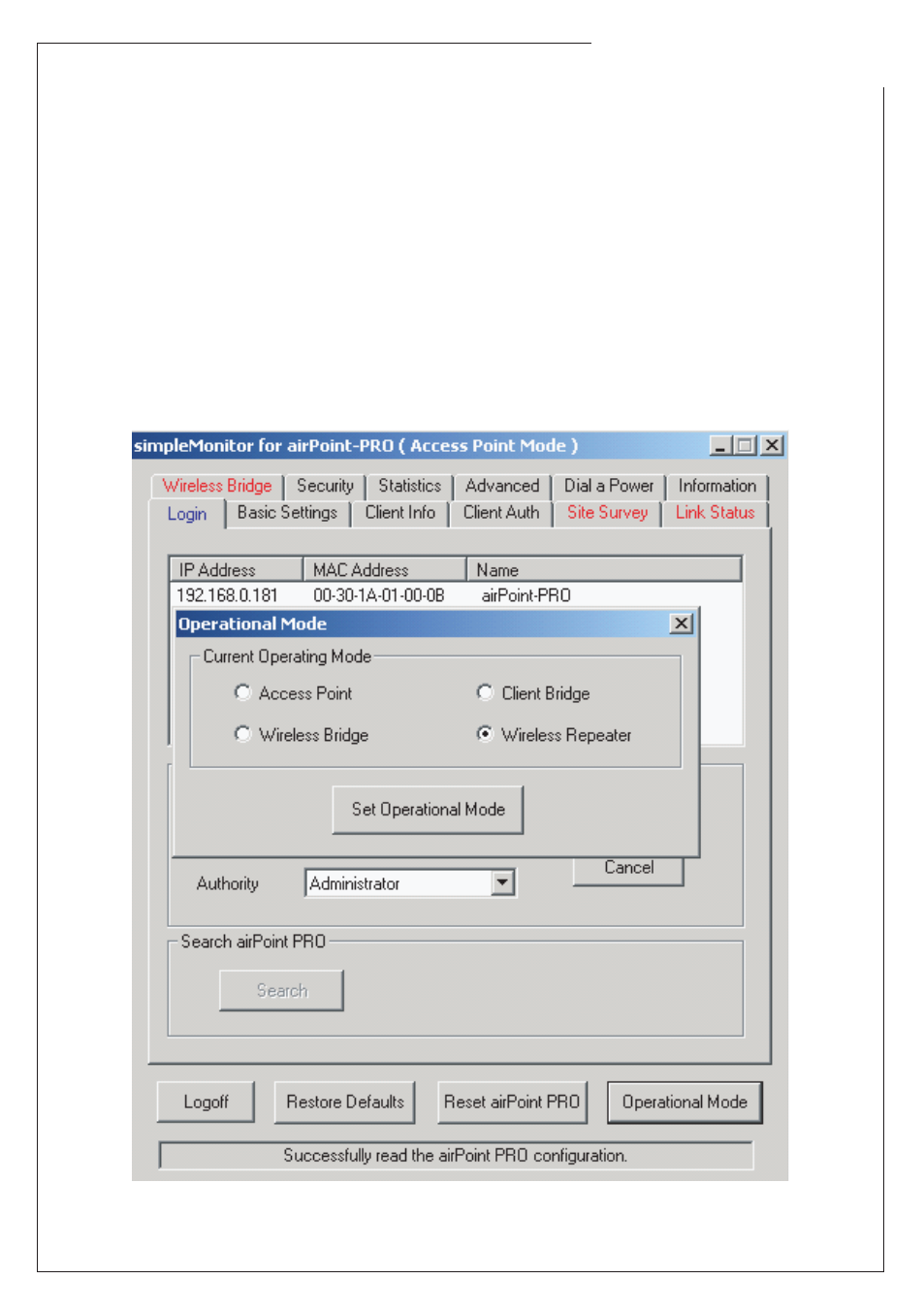Open the Dial a Power tab
Viewport: 924px width, 1311px height.
(x=609, y=486)
